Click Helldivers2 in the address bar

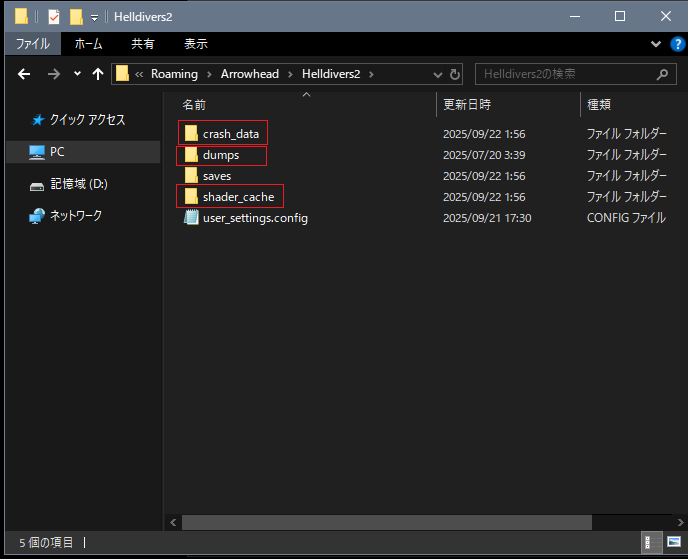pos(331,74)
